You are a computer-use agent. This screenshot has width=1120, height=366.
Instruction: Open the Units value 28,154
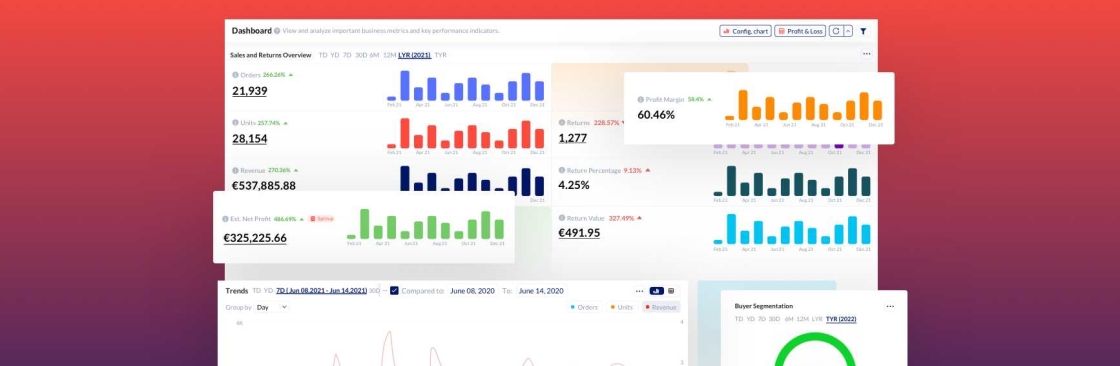click(x=249, y=139)
